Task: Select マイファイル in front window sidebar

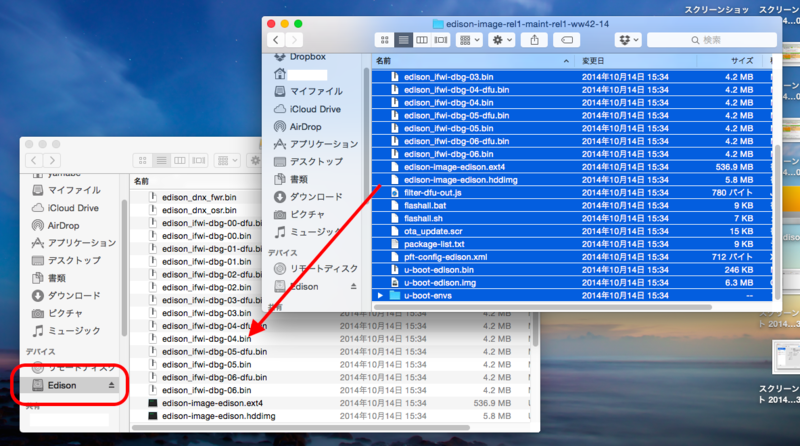Action: (316, 91)
